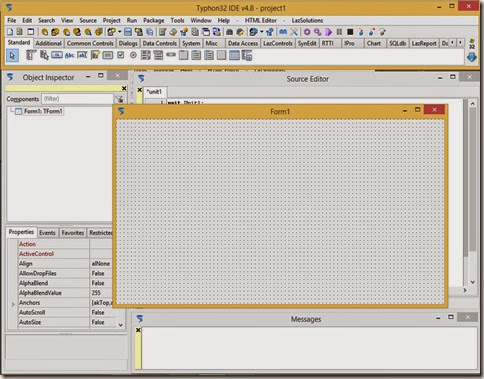Screen dimensions: 484x379
Task: Choose the TLabel (Abc) component
Action: pyautogui.click(x=69, y=55)
